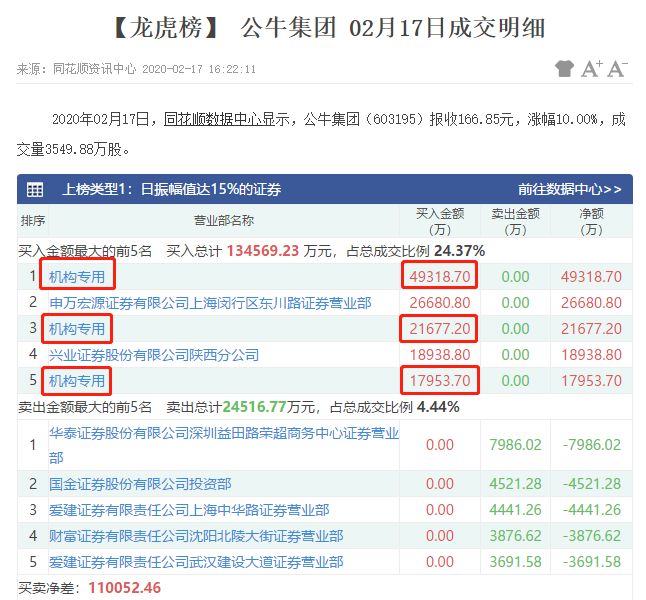The width and height of the screenshot is (646, 600).
Task: Select the 排序 column header
Action: [33, 221]
